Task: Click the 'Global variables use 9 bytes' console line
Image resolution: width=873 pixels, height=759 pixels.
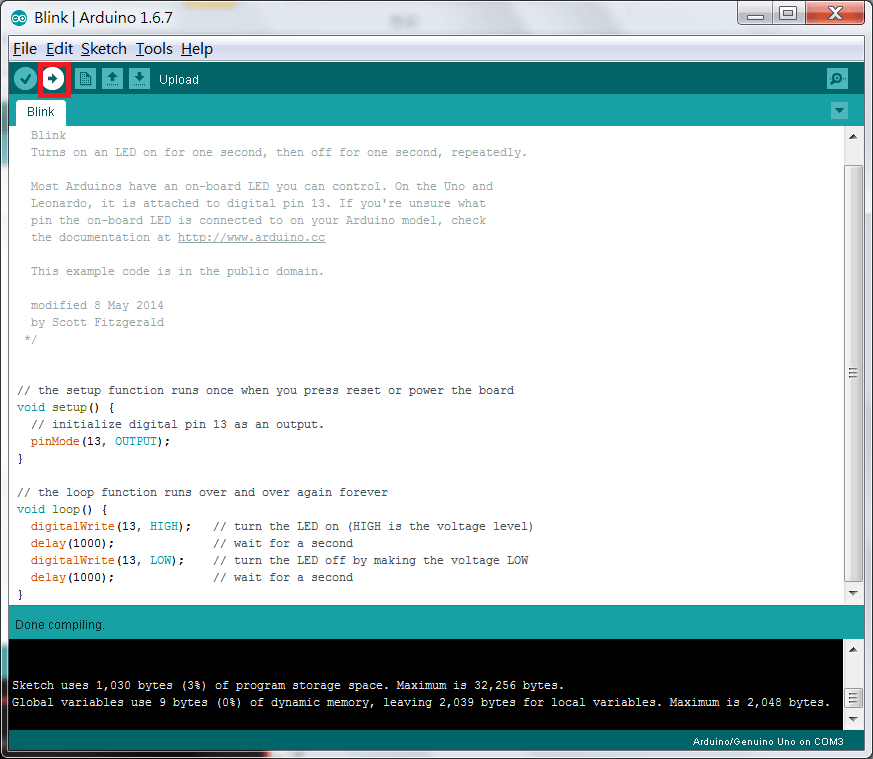Action: 420,703
